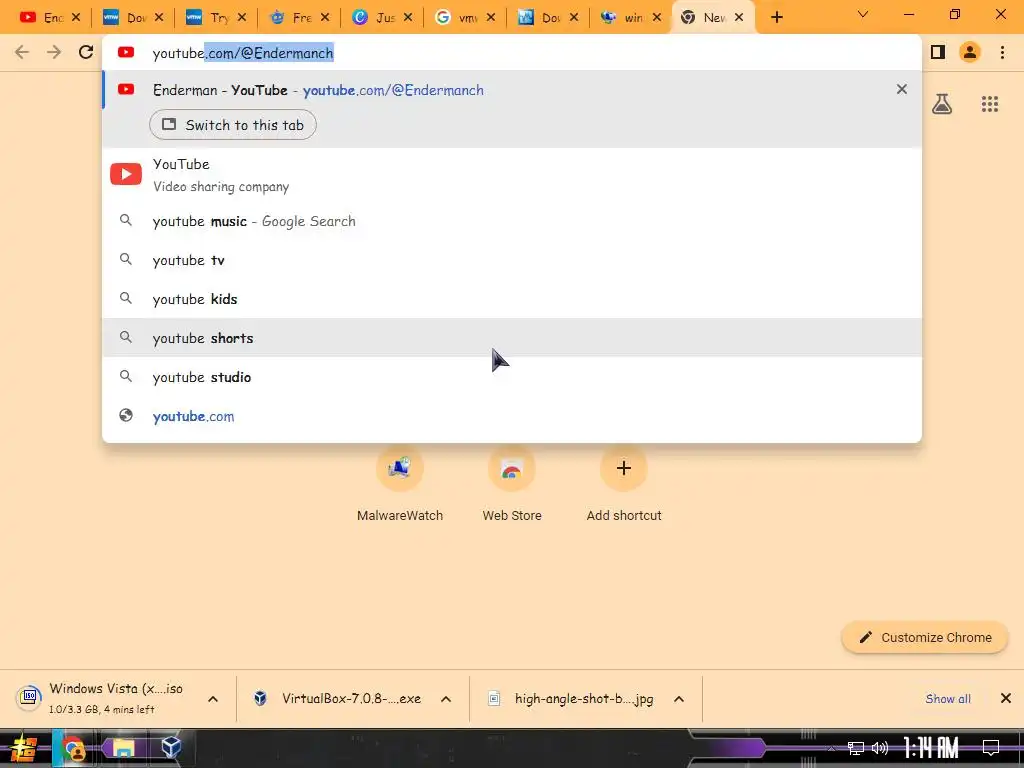Viewport: 1024px width, 768px height.
Task: Go back using the back arrow
Action: point(22,52)
